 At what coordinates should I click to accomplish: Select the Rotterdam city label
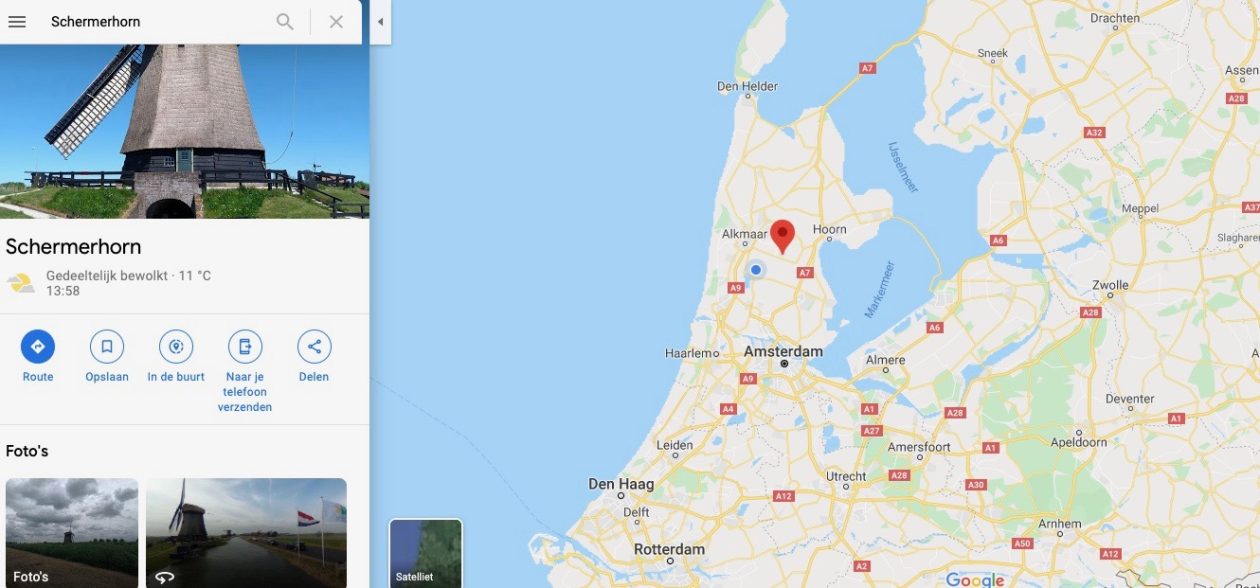pyautogui.click(x=669, y=549)
